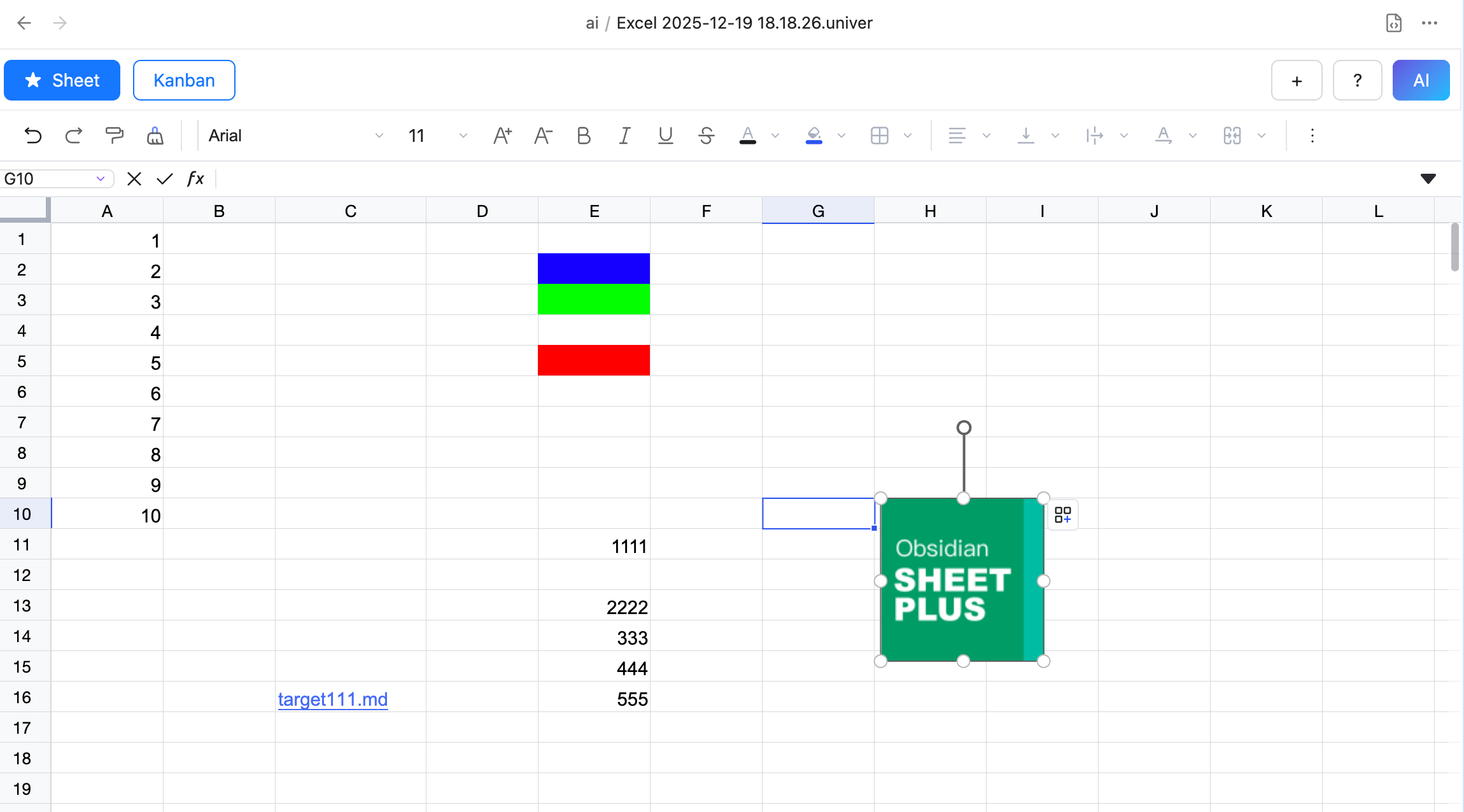This screenshot has height=812, width=1464.
Task: Toggle Underline formatting
Action: point(665,136)
